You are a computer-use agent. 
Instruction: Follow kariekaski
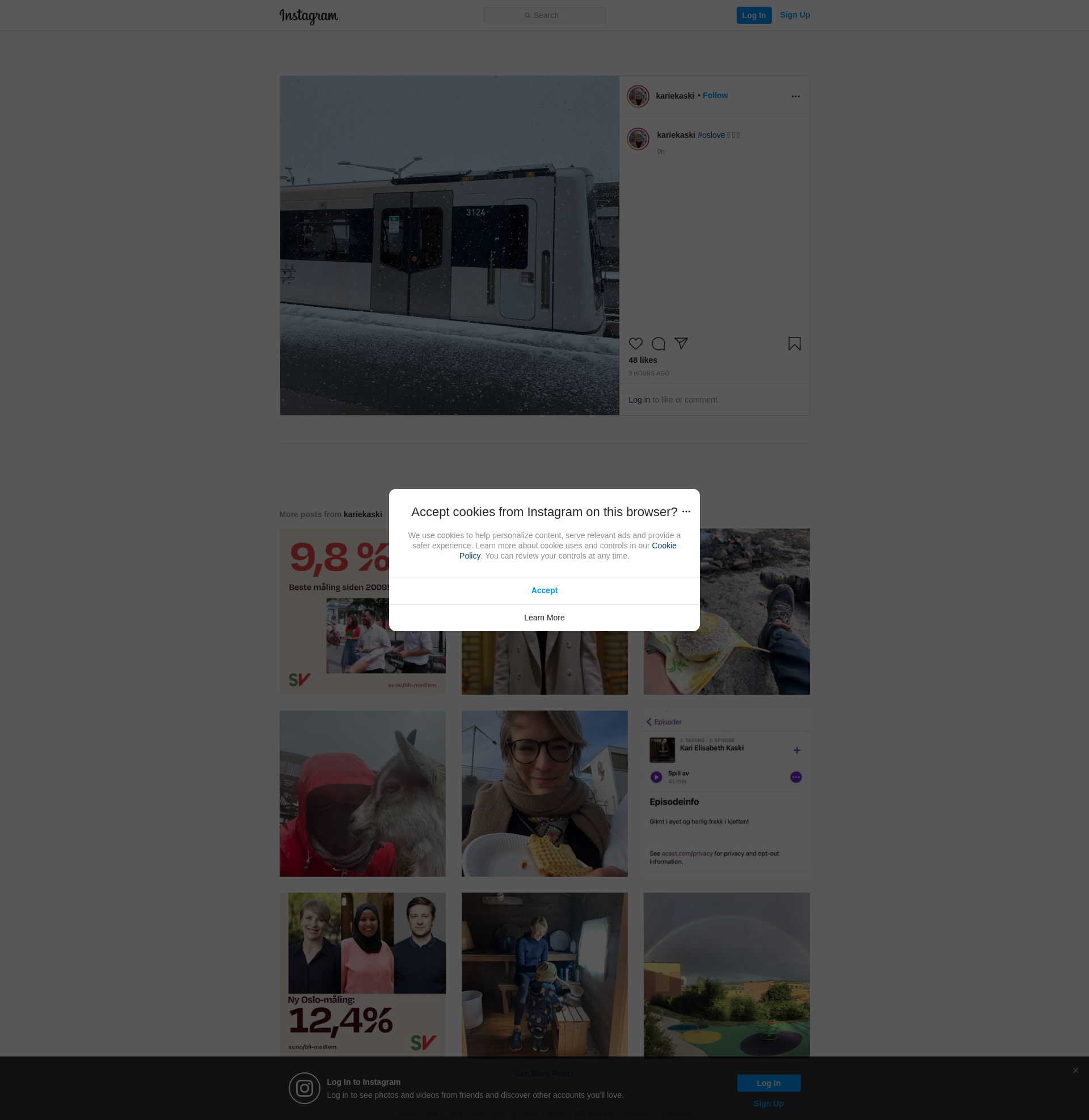click(x=715, y=95)
